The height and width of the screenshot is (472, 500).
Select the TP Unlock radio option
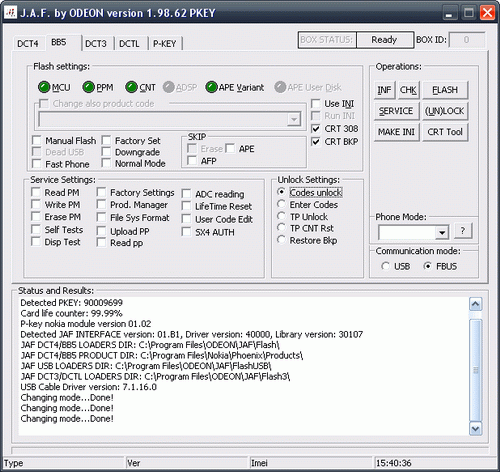click(281, 216)
